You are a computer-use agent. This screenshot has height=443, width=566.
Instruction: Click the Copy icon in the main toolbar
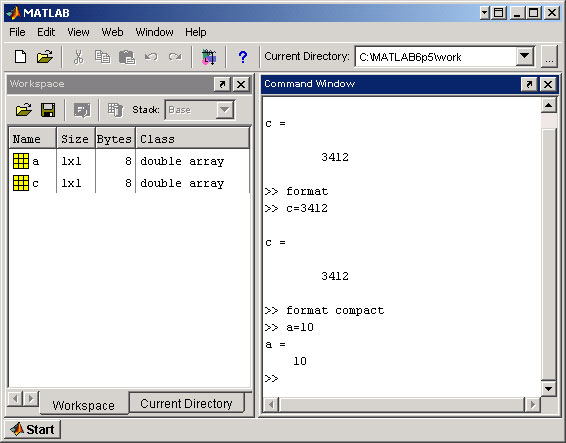(103, 57)
